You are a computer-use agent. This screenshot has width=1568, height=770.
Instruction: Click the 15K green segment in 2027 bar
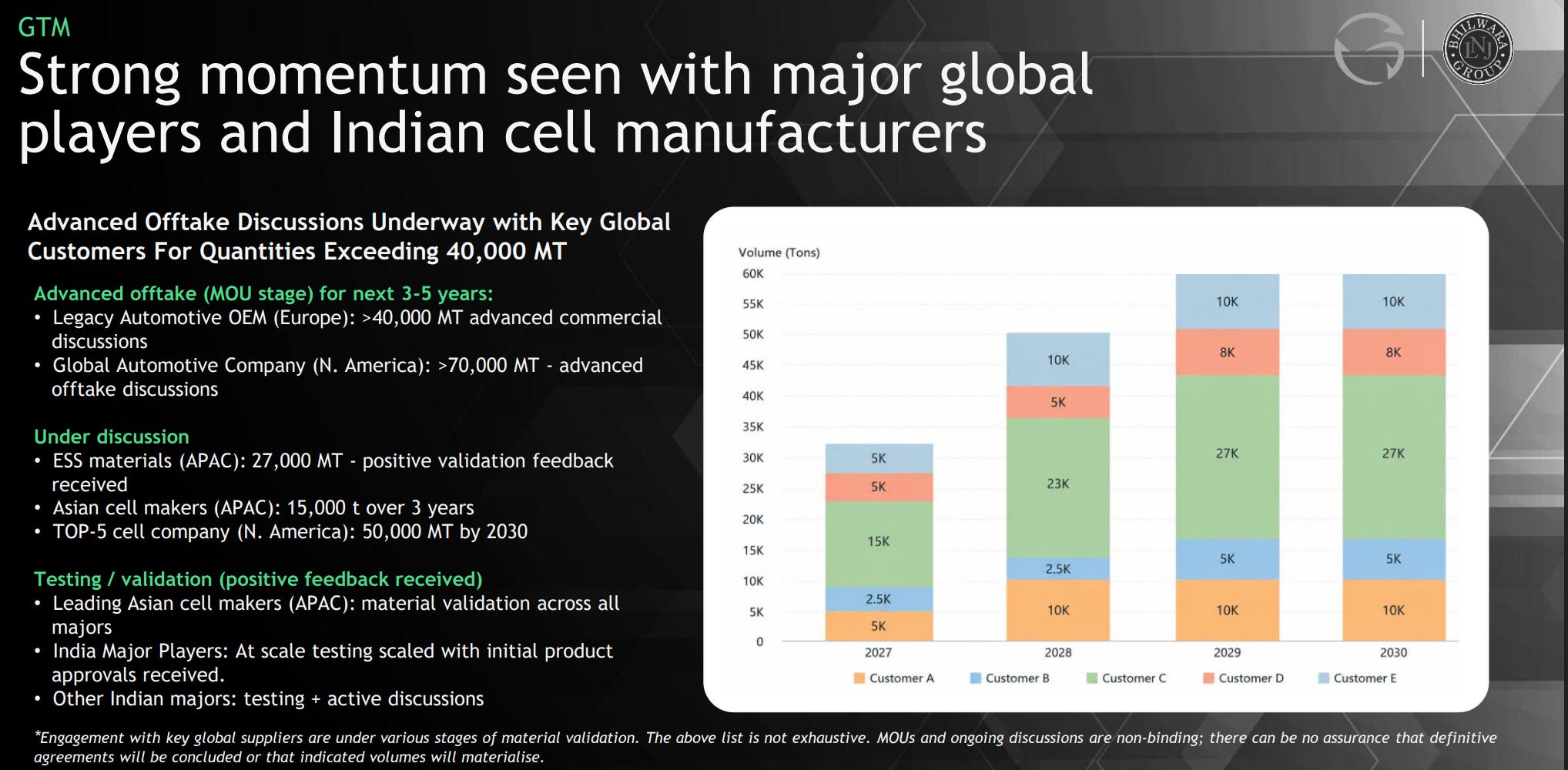[879, 544]
